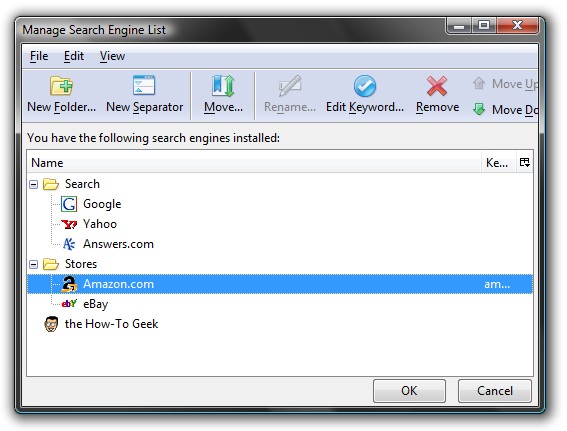Click the Yahoo engine icon

pos(69,224)
